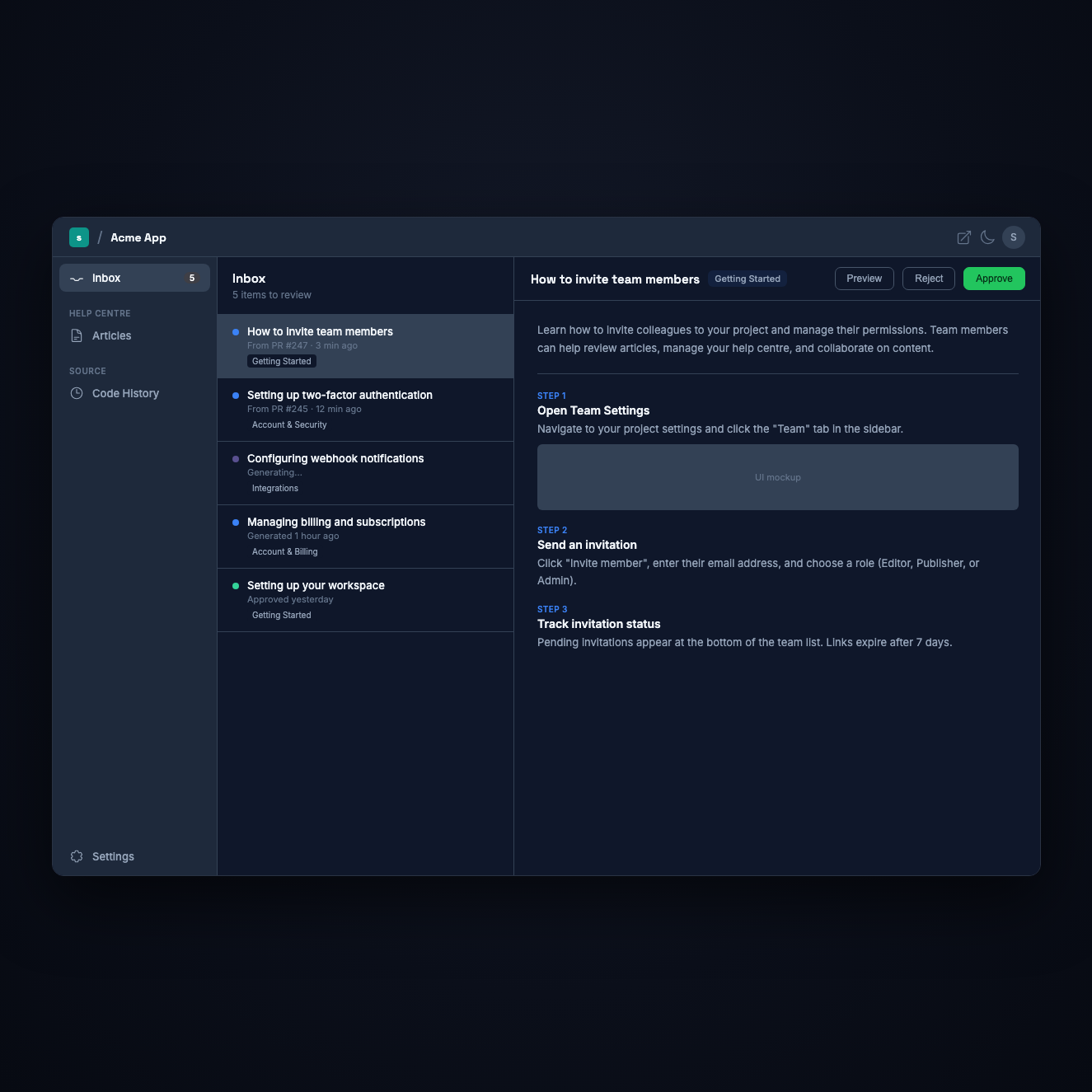Click the 'Open Team Settings' step heading
Viewport: 1092px width, 1092px height.
(593, 410)
